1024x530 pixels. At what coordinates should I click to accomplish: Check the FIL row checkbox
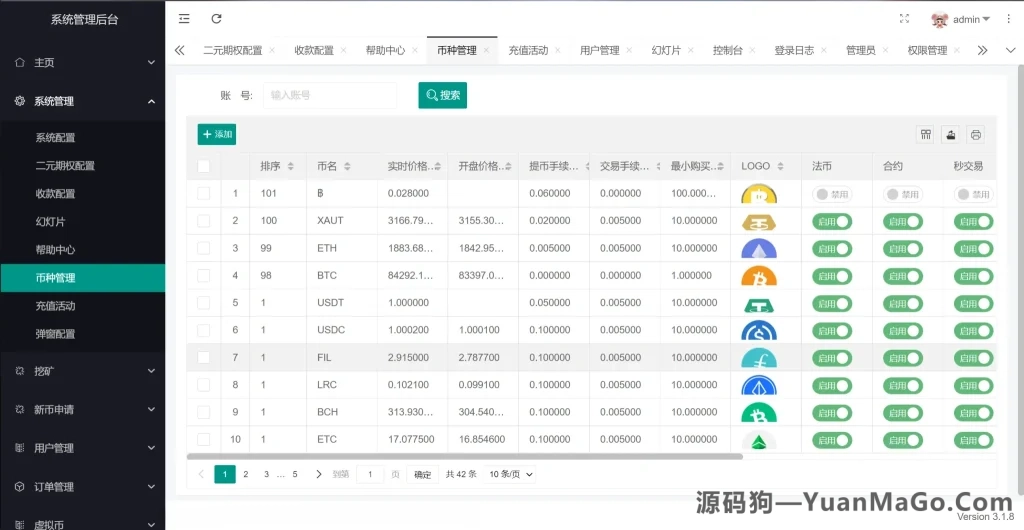[x=204, y=357]
